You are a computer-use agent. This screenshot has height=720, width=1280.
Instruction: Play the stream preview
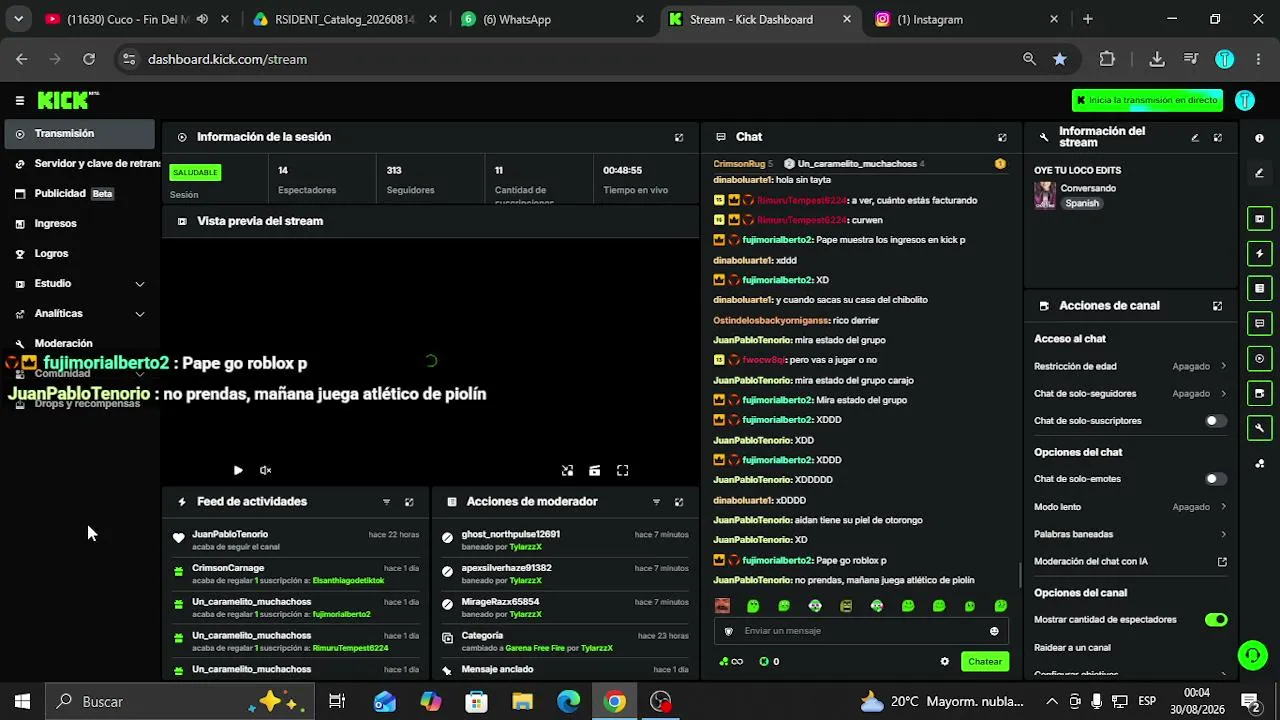coord(238,470)
